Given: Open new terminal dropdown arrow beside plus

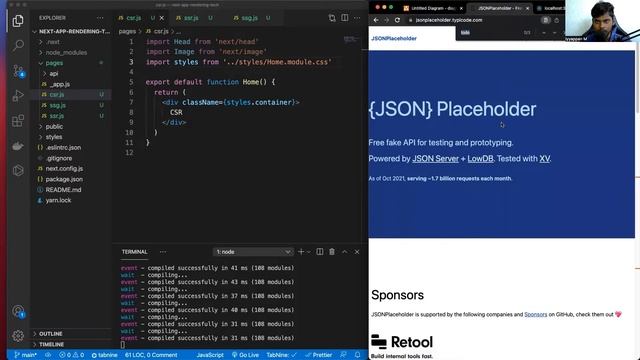Looking at the screenshot, I should (x=309, y=252).
